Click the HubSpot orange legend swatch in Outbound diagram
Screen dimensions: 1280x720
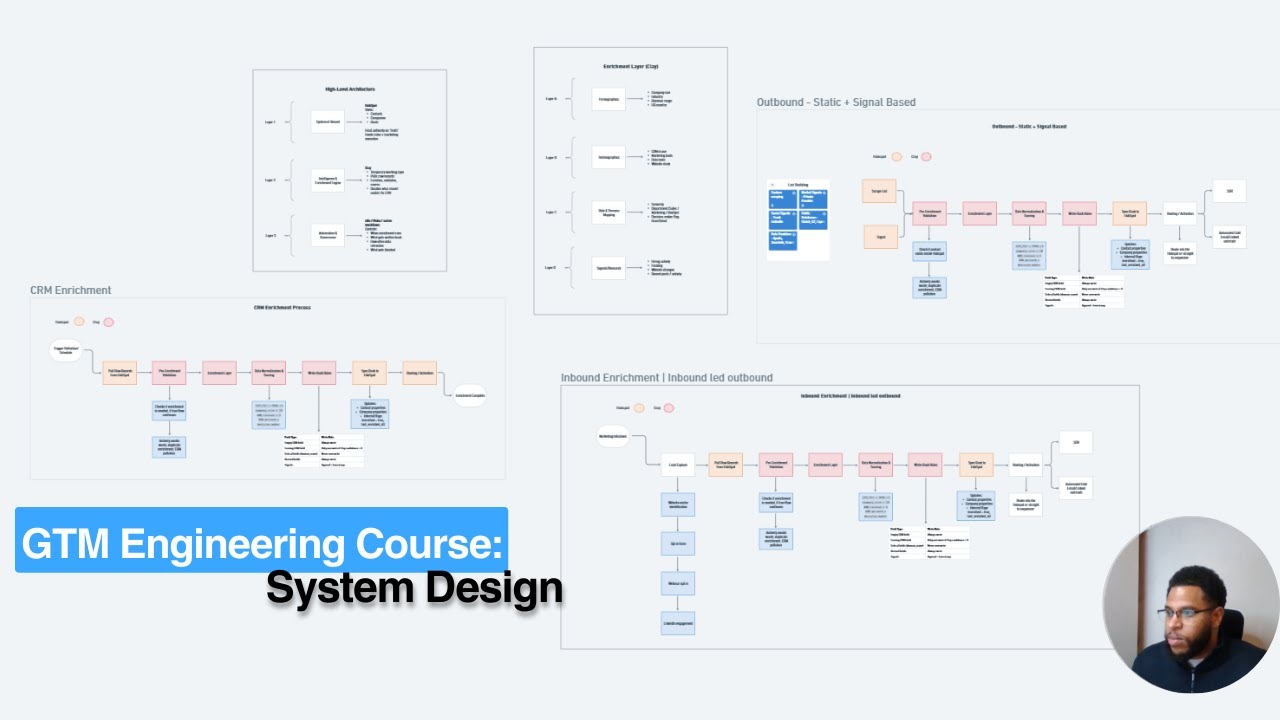pos(896,157)
